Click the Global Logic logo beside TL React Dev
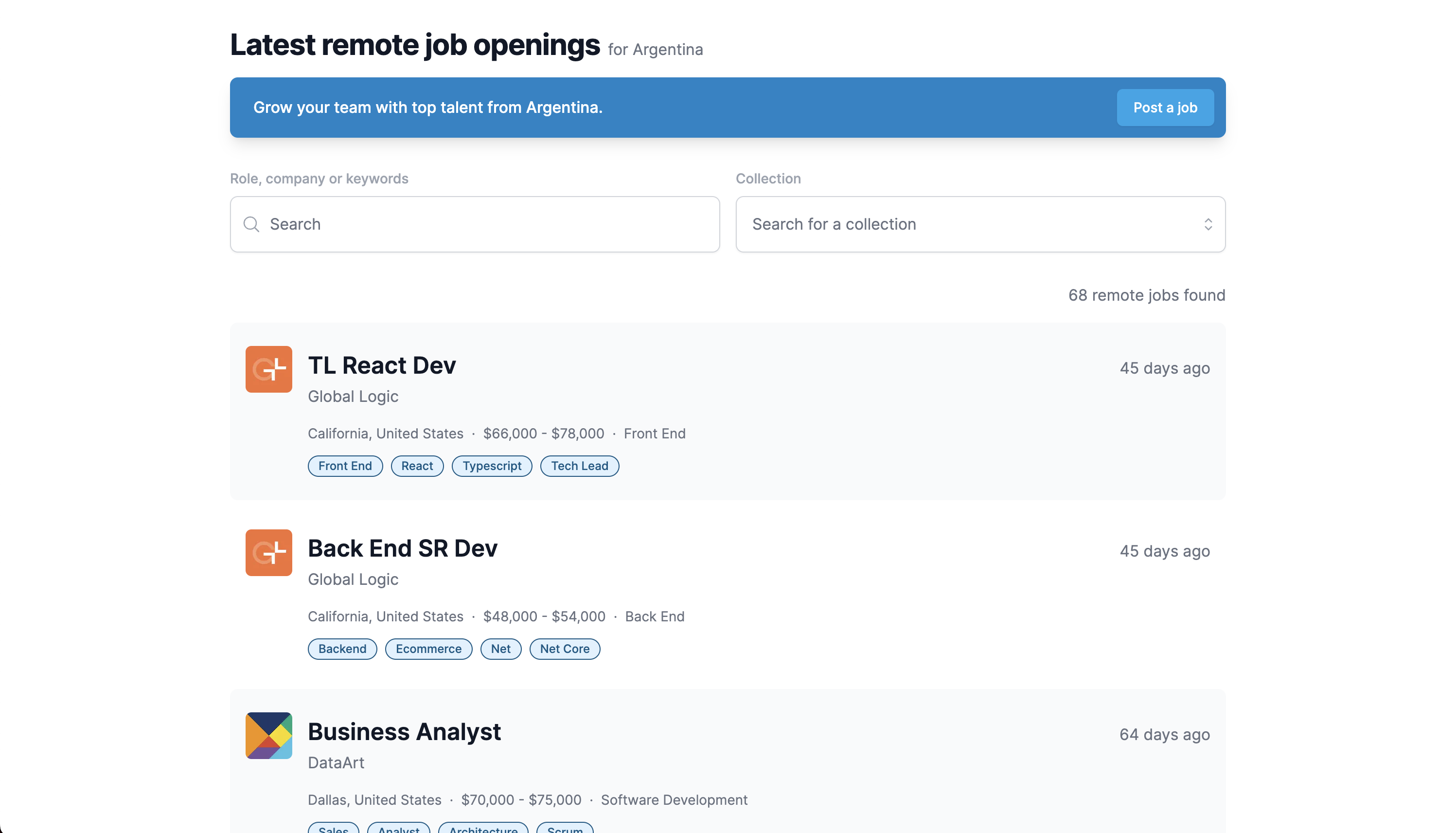 click(268, 369)
